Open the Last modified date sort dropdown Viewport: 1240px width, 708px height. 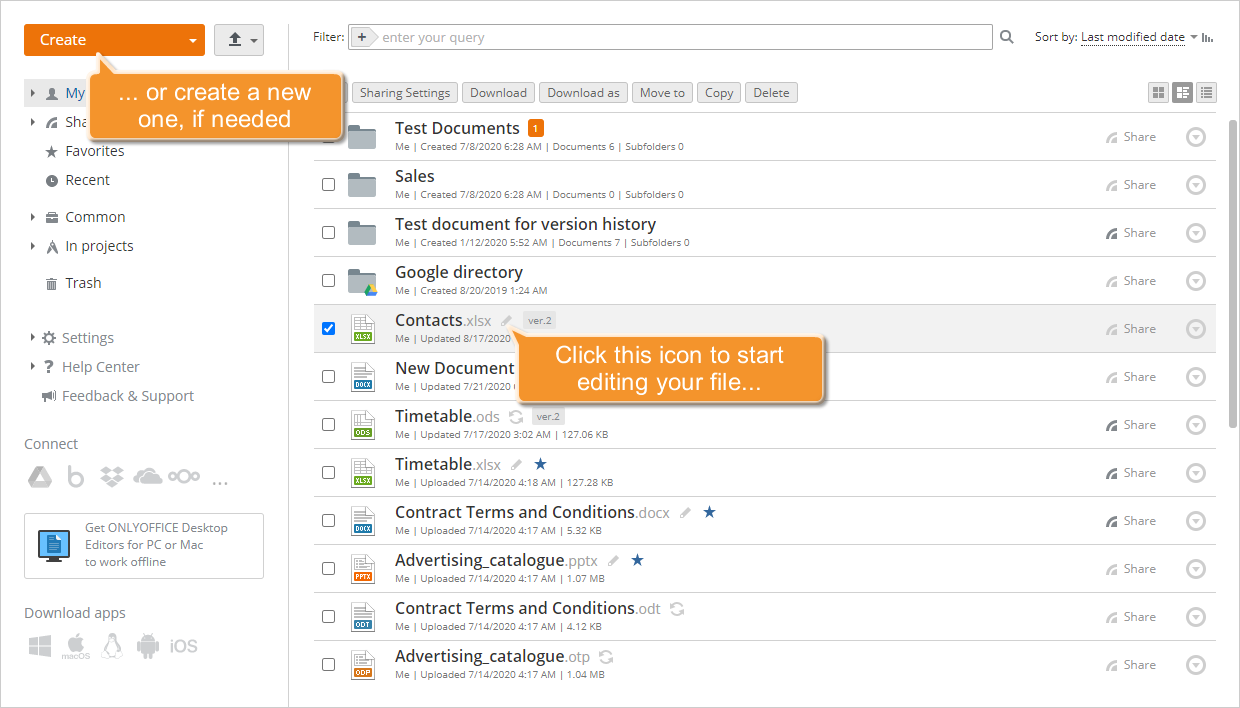1133,36
